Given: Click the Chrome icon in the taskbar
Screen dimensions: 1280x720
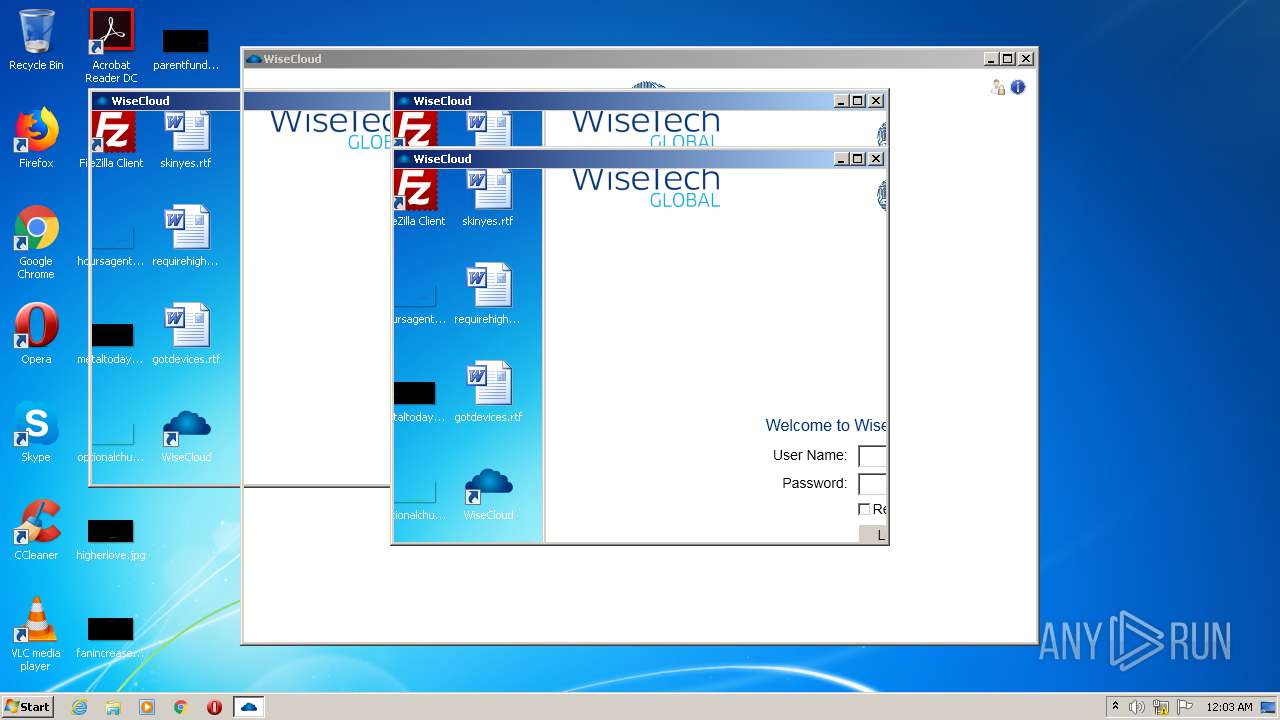Looking at the screenshot, I should [x=181, y=707].
